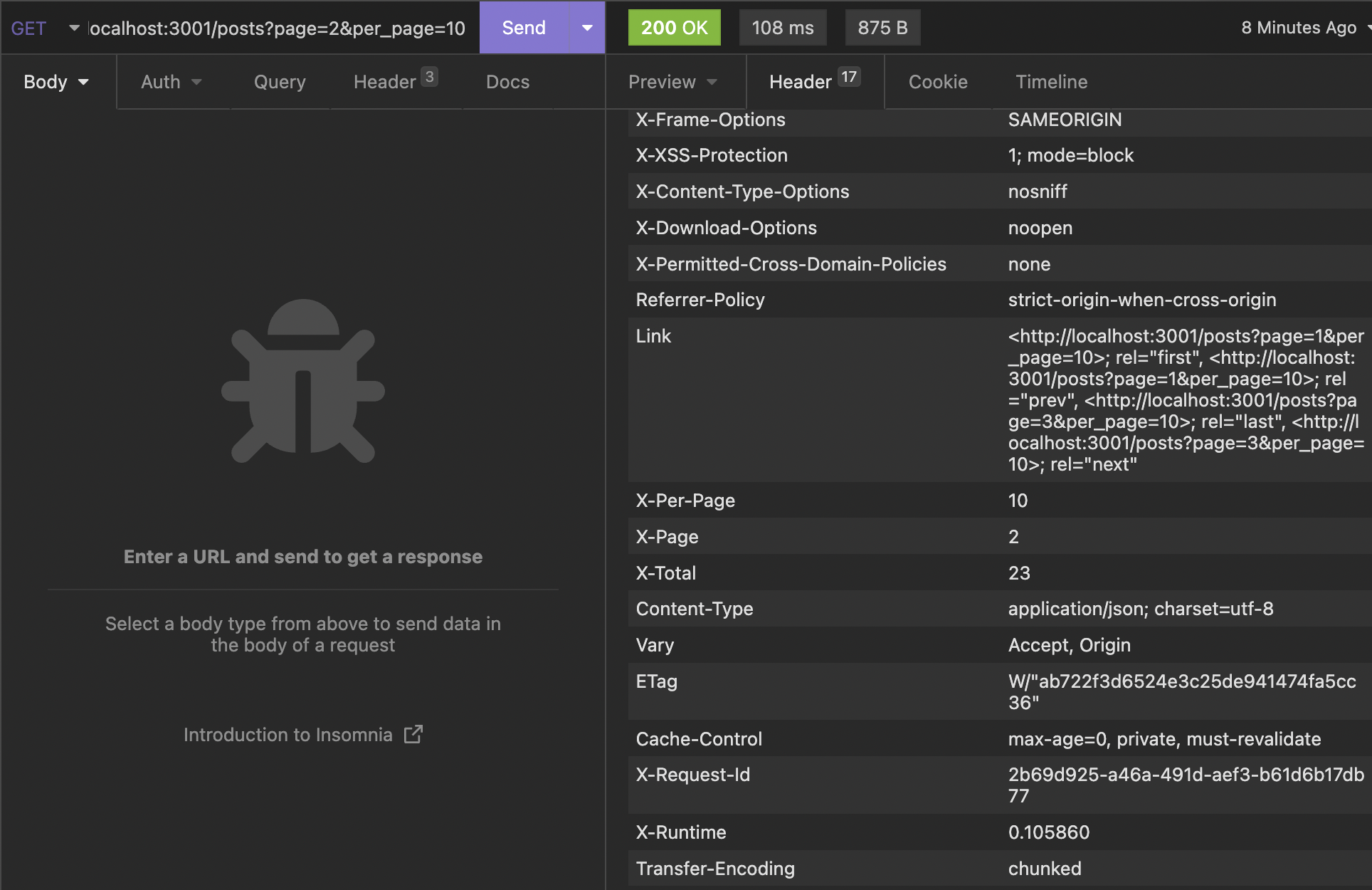Open the Auth type dropdown
The width and height of the screenshot is (1372, 890).
(171, 81)
